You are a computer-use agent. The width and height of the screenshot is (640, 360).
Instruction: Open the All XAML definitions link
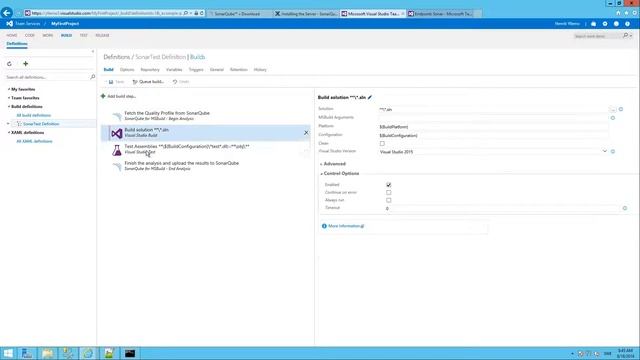(x=34, y=141)
